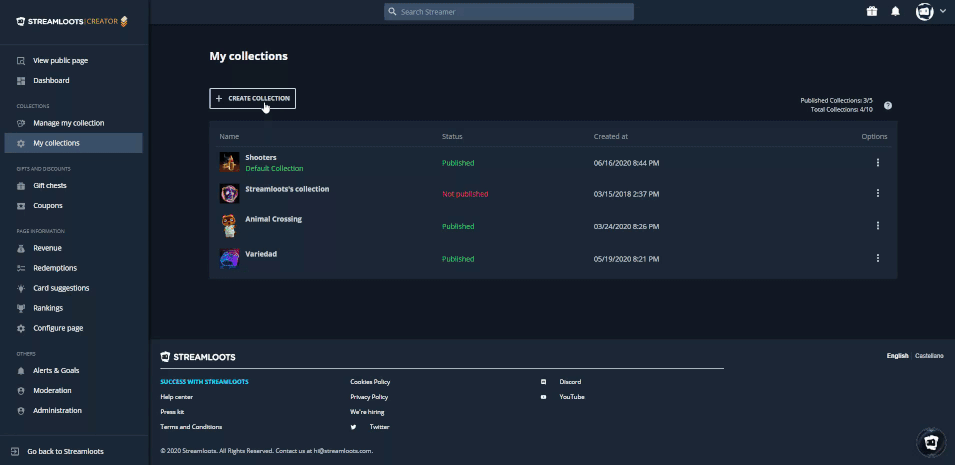Screen dimensions: 955x465
Task: Click the Not published status
Action: 465,194
